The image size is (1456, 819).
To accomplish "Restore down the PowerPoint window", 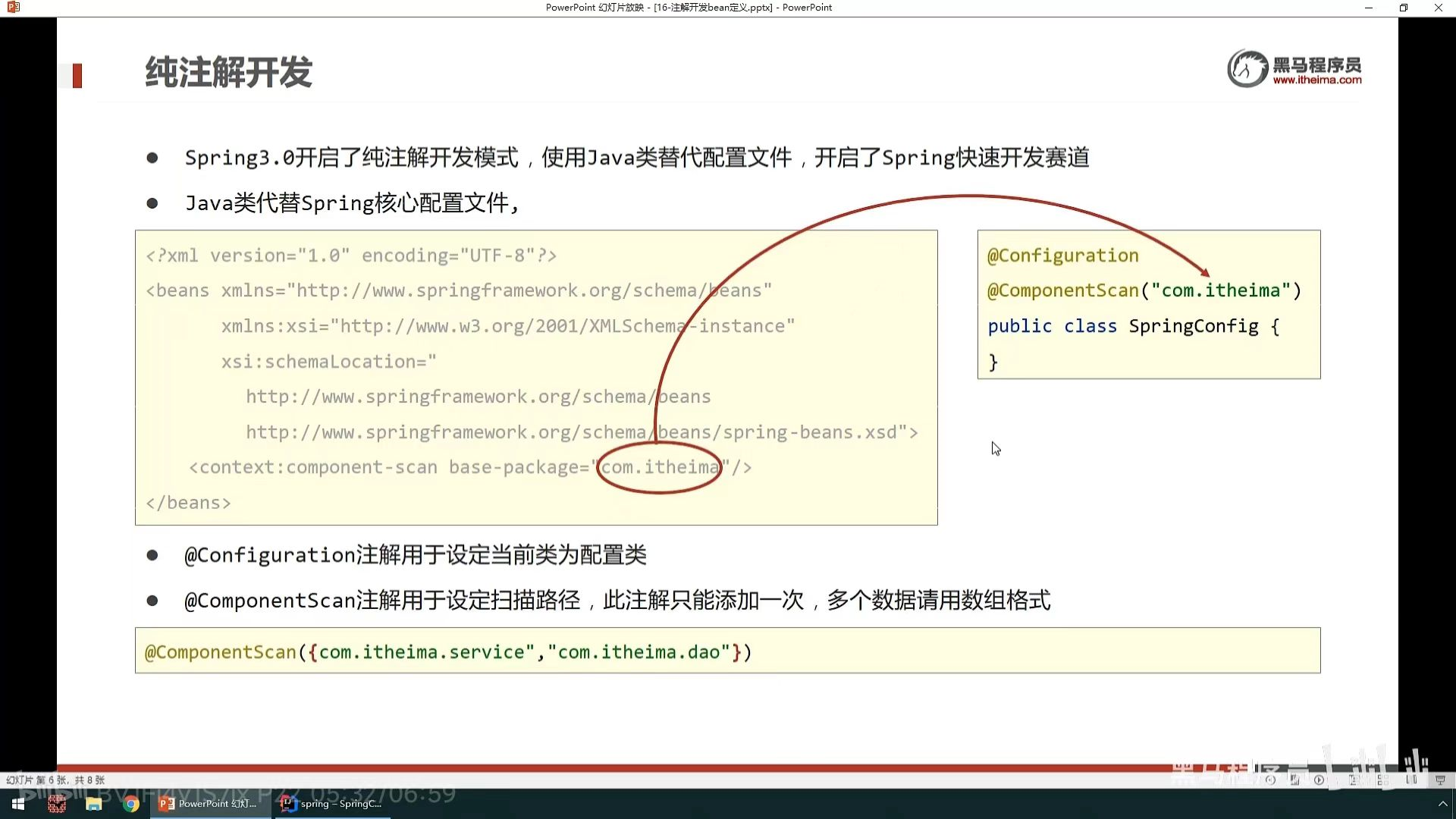I will [x=1403, y=8].
